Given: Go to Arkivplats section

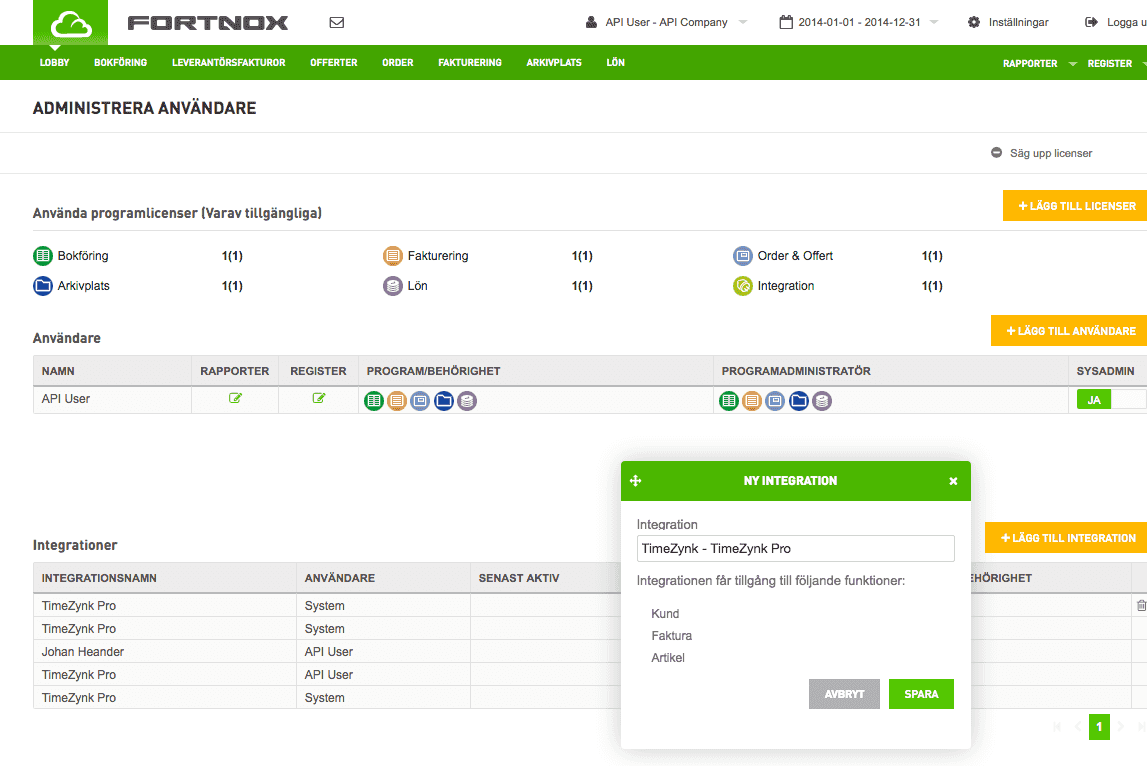Looking at the screenshot, I should (x=554, y=63).
